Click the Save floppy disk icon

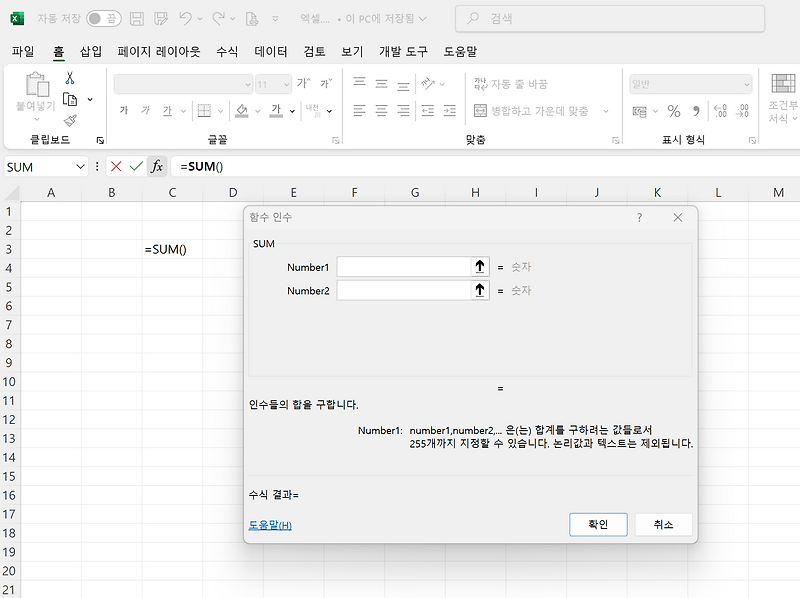coord(137,19)
